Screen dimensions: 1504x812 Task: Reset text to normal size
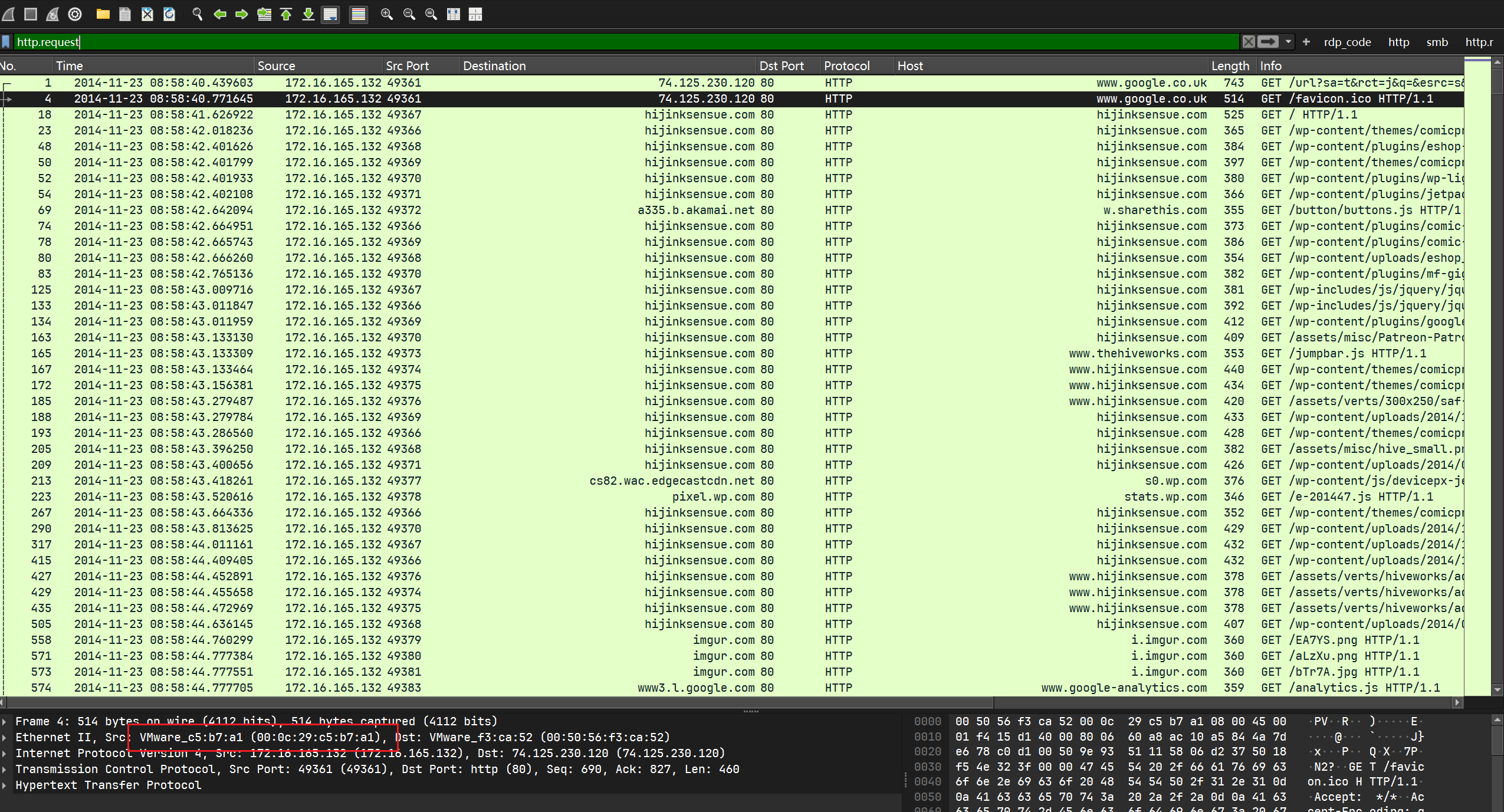click(x=431, y=14)
